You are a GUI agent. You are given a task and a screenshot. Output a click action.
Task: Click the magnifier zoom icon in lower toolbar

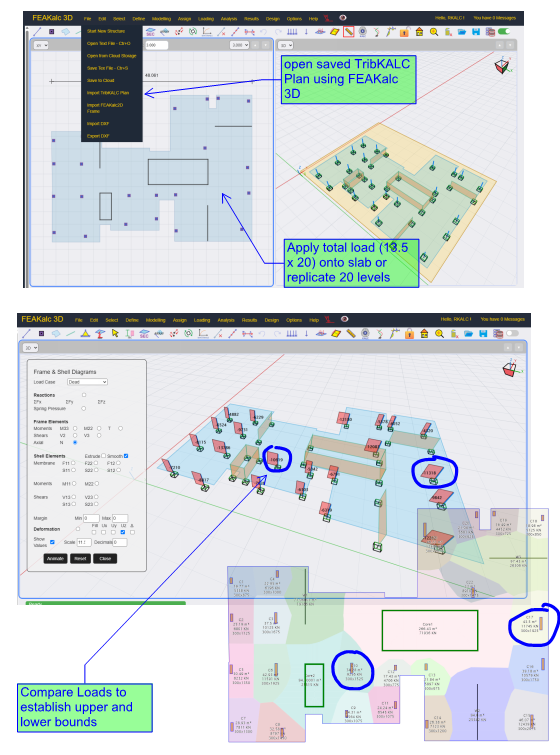(x=439, y=333)
